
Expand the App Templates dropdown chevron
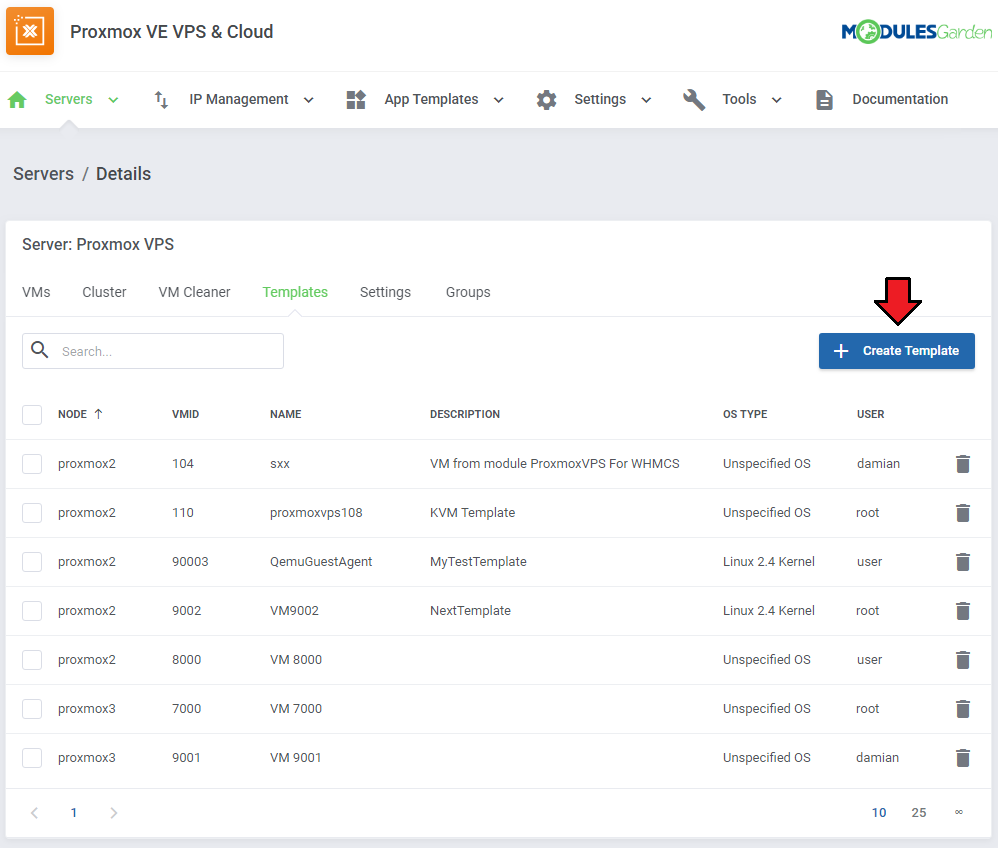(x=499, y=100)
